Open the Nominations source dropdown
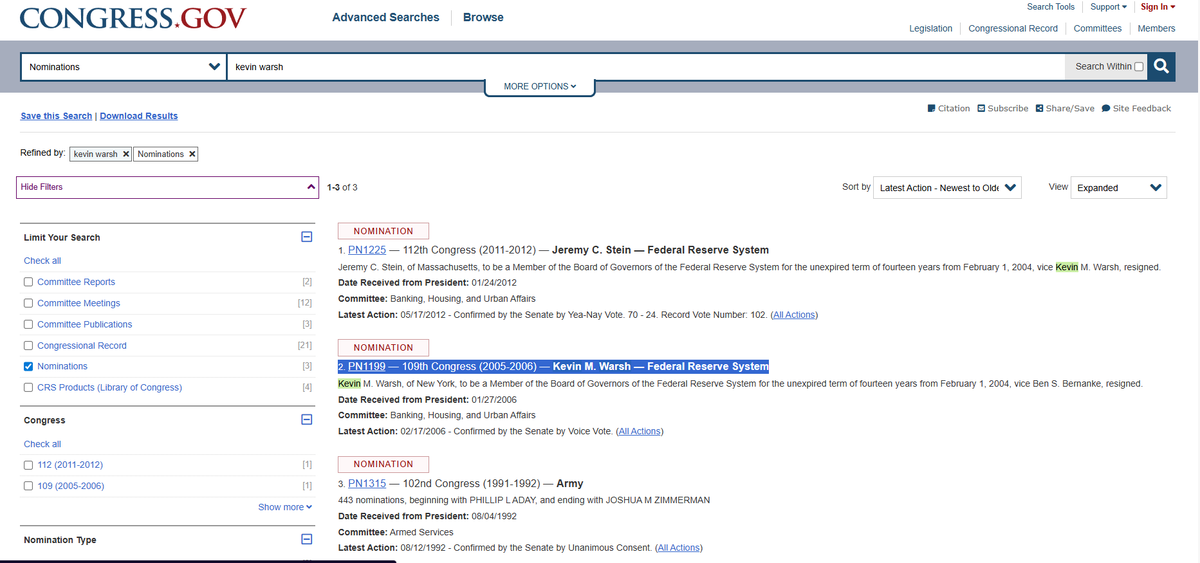The height and width of the screenshot is (563, 1200). 124,67
